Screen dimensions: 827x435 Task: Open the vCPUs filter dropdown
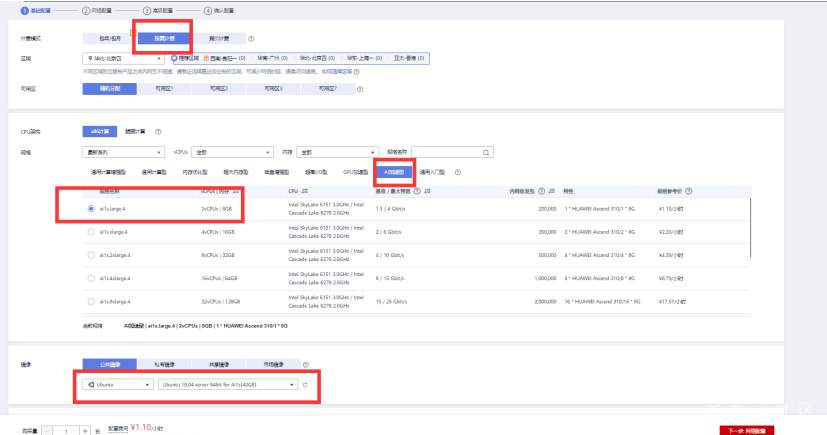click(x=232, y=152)
